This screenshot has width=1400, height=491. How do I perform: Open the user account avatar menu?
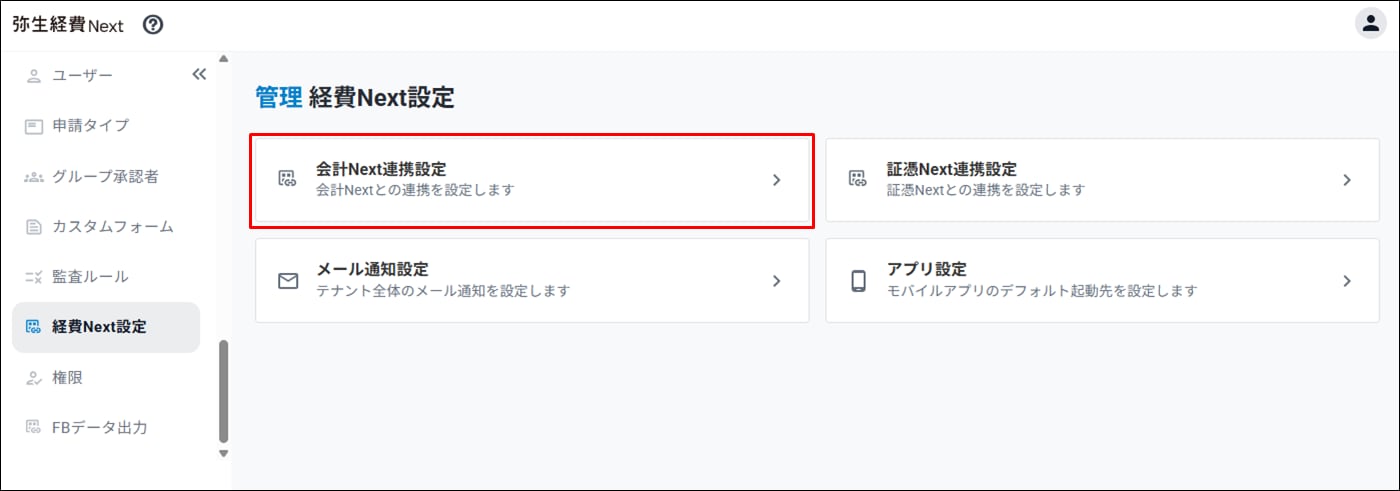(x=1370, y=24)
